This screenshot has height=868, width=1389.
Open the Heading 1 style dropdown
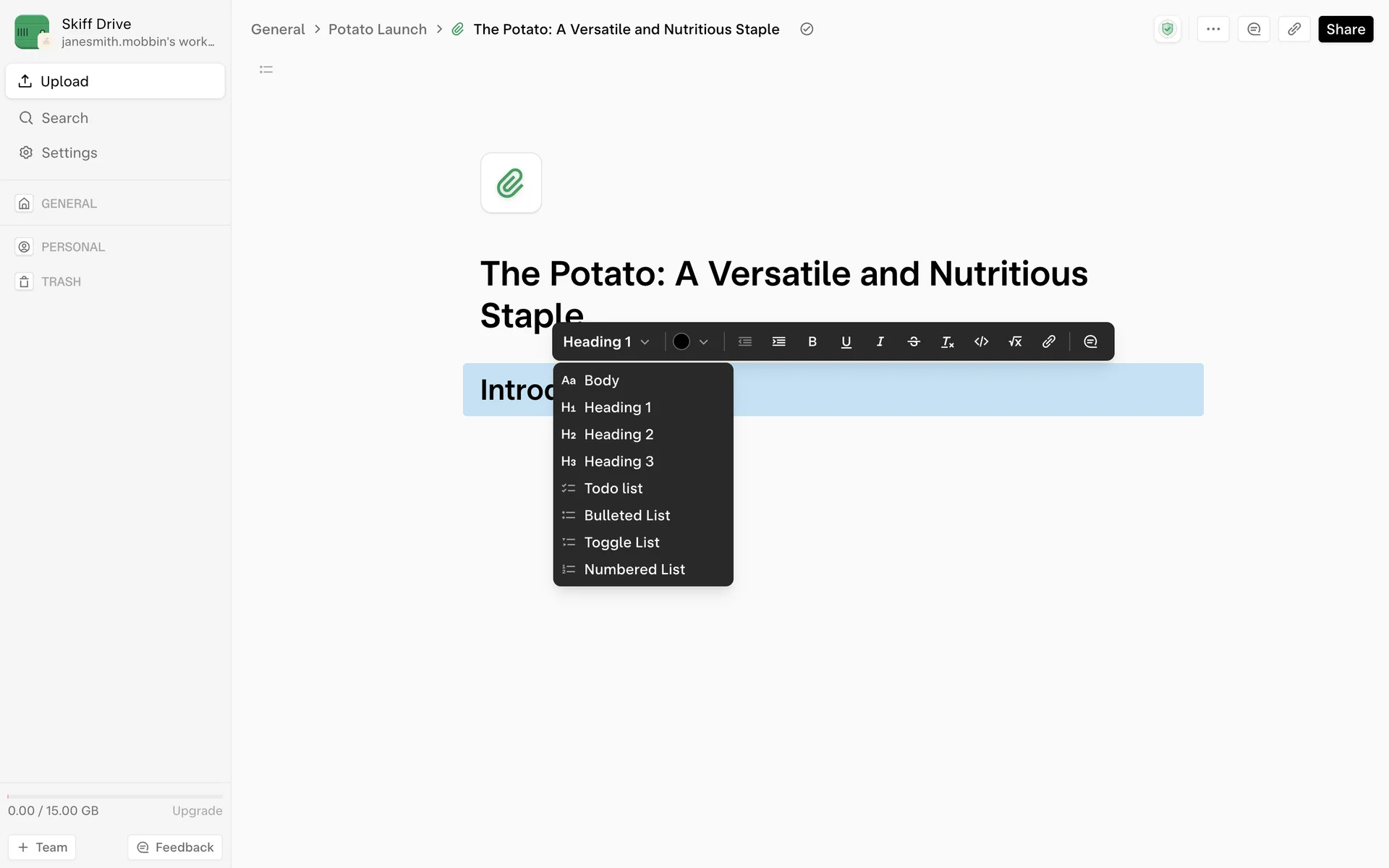pyautogui.click(x=606, y=341)
